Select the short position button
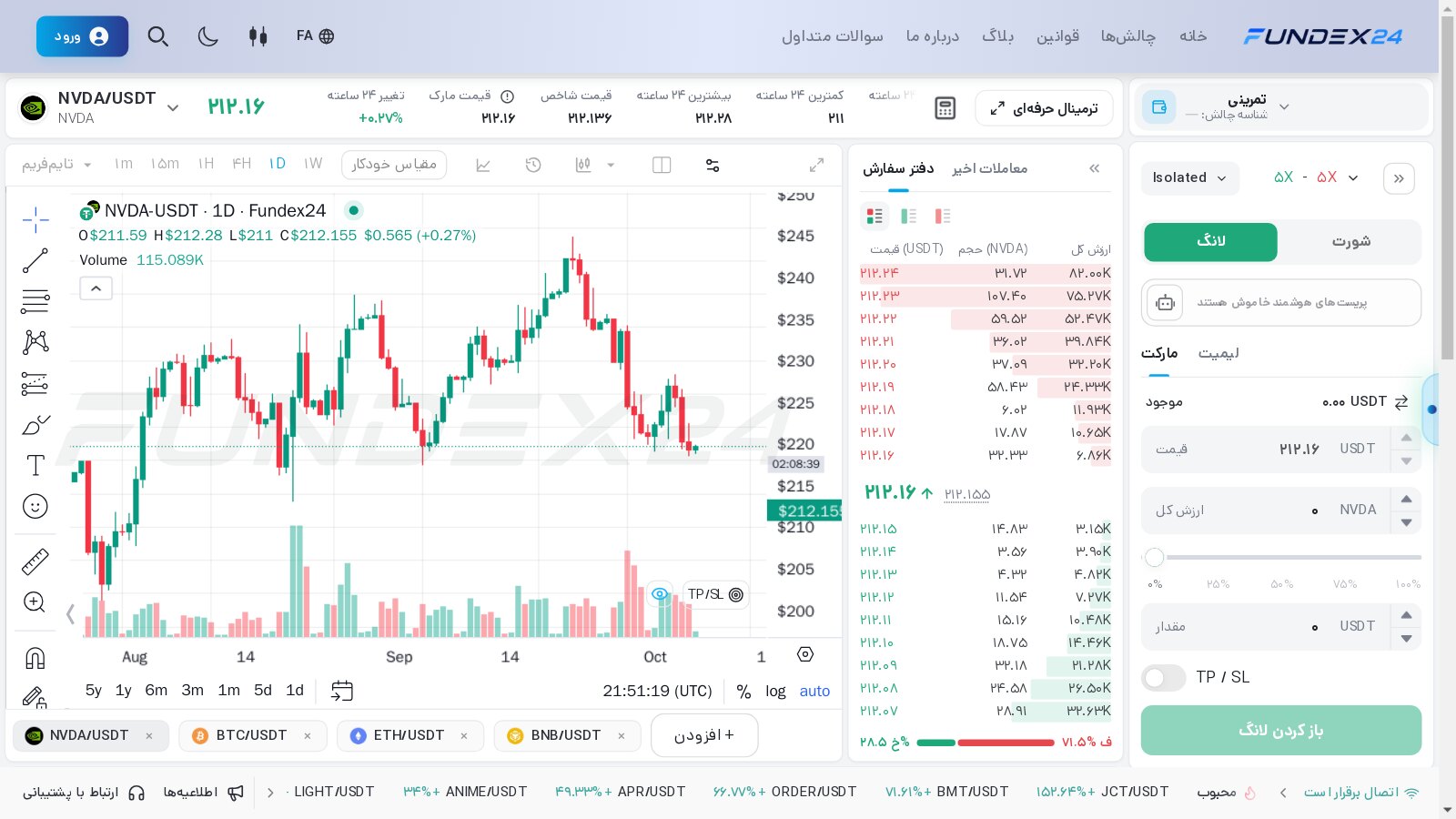1456x819 pixels. pyautogui.click(x=1350, y=241)
